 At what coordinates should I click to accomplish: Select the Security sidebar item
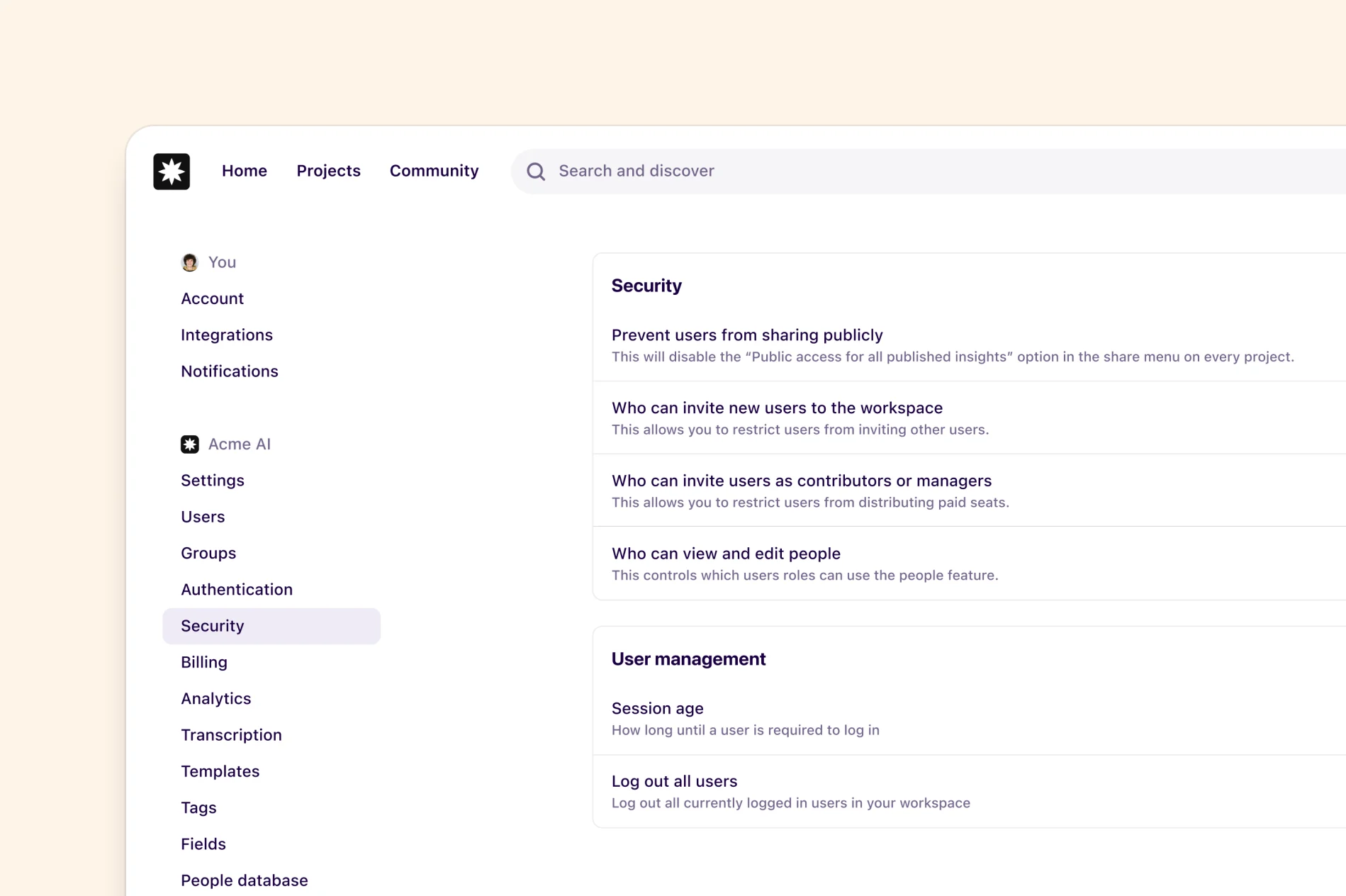(212, 626)
